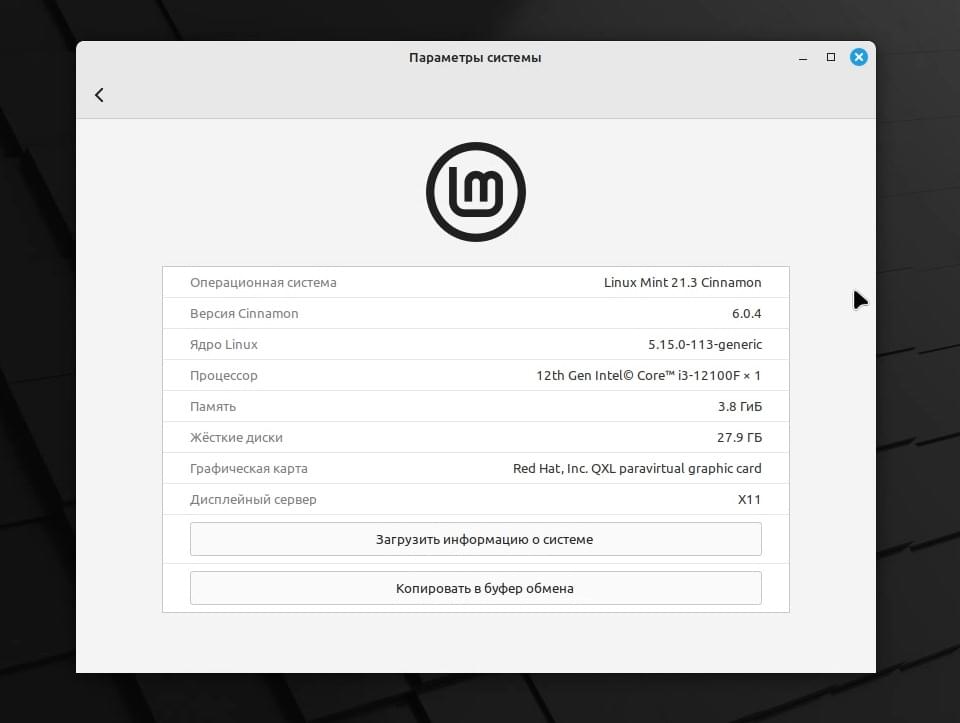The height and width of the screenshot is (723, 960).
Task: Click kernel value 5.15.0-113-generic
Action: tap(705, 345)
